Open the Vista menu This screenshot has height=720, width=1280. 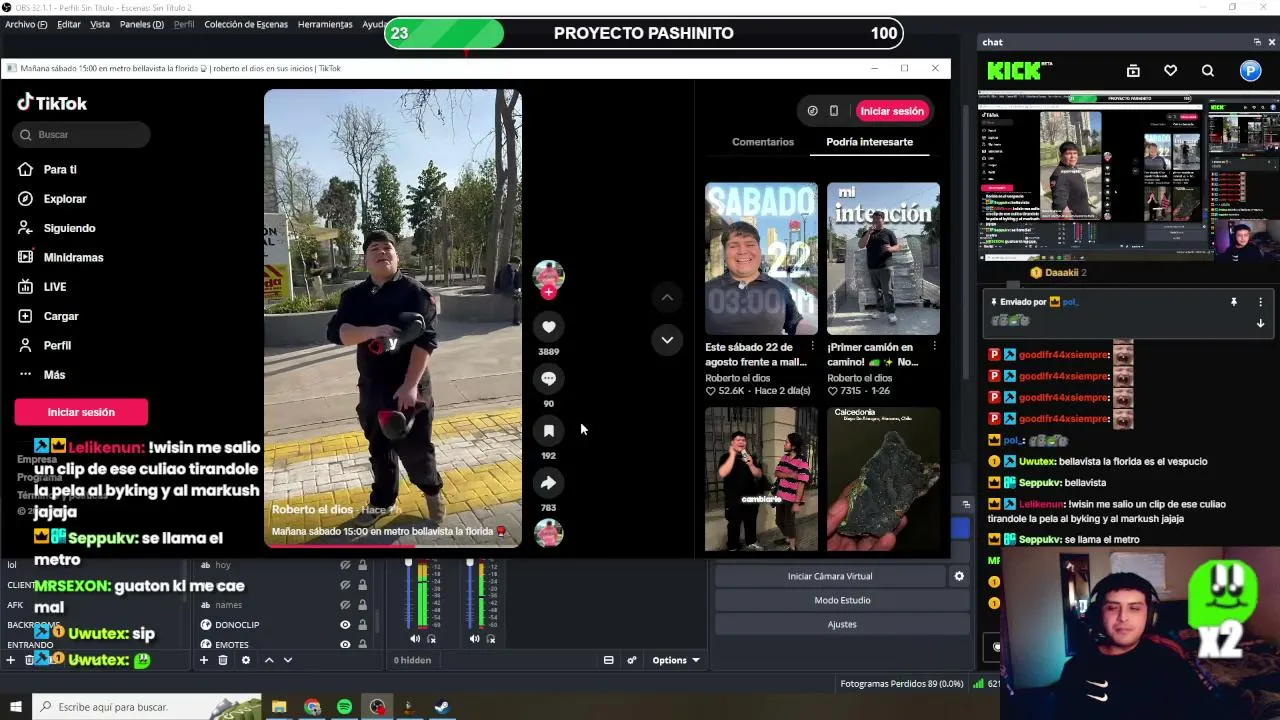[100, 24]
